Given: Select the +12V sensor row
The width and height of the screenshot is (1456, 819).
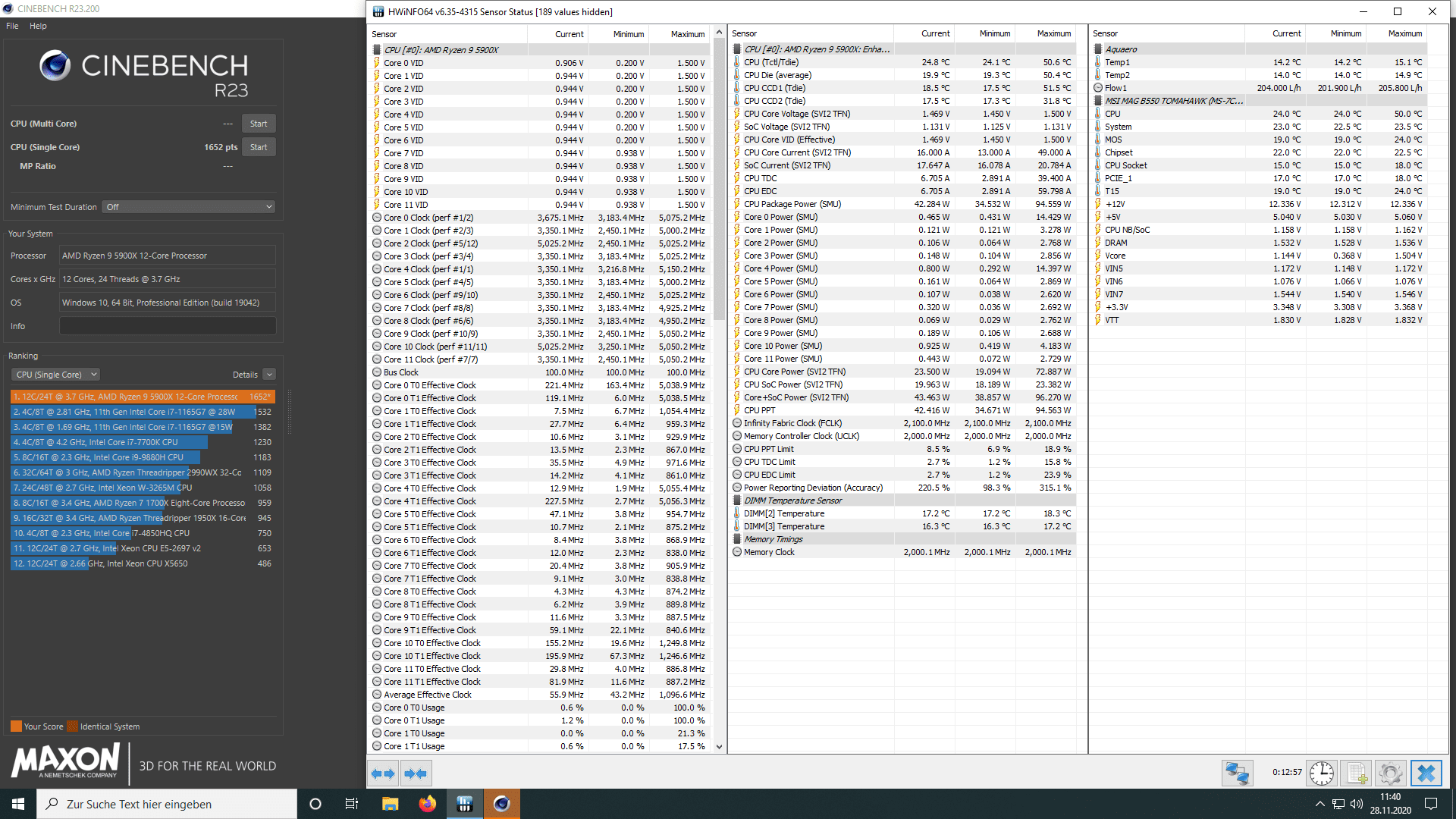Looking at the screenshot, I should click(1260, 204).
